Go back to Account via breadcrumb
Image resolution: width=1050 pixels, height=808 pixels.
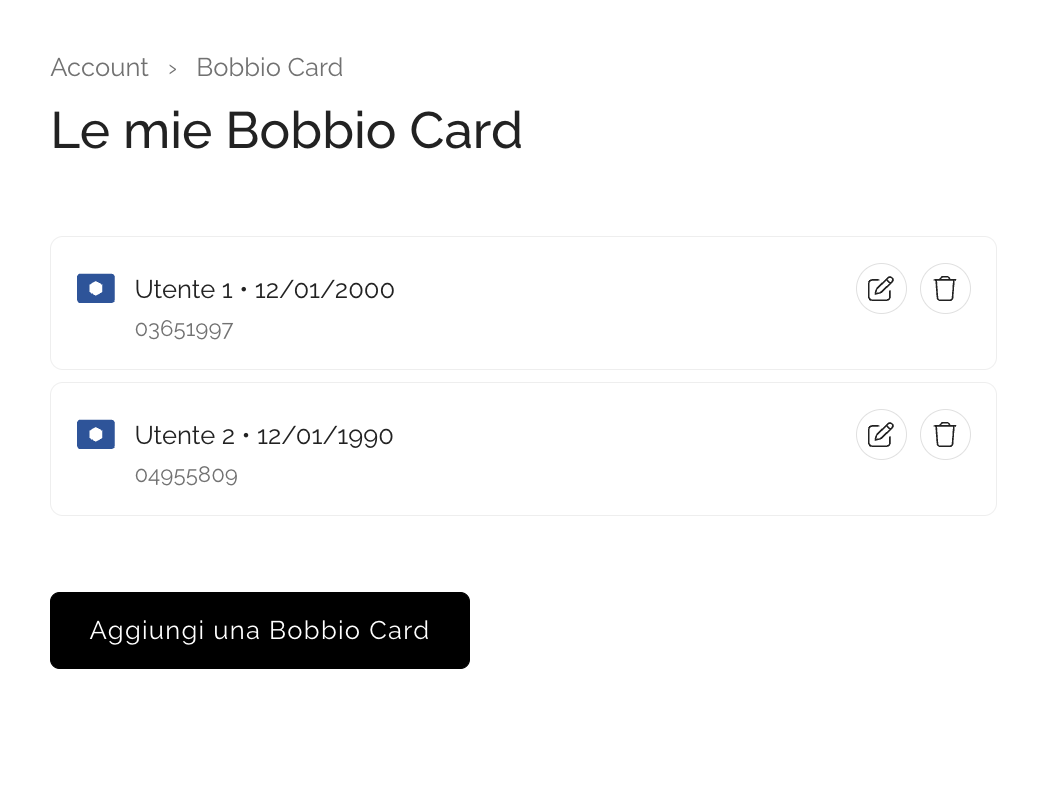pyautogui.click(x=99, y=68)
